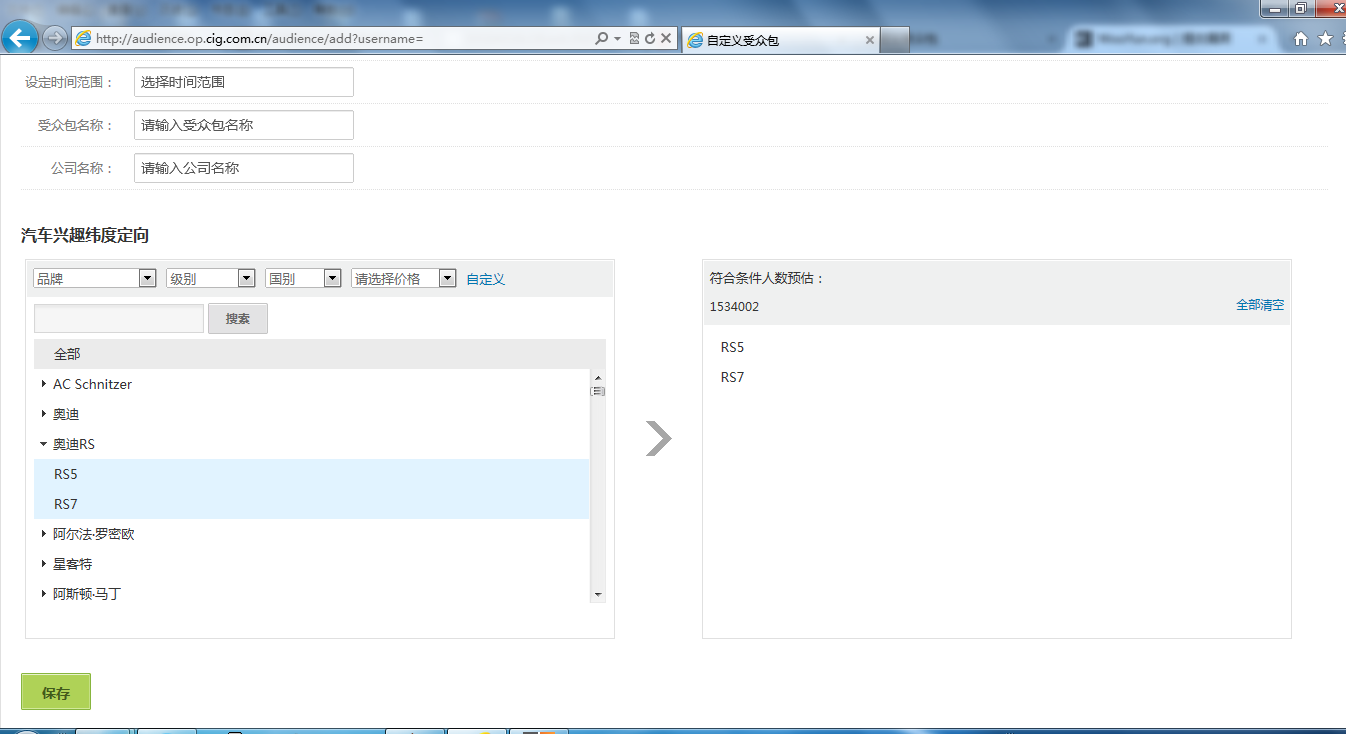Go back with the browser back arrow
The image size is (1346, 734).
[20, 38]
